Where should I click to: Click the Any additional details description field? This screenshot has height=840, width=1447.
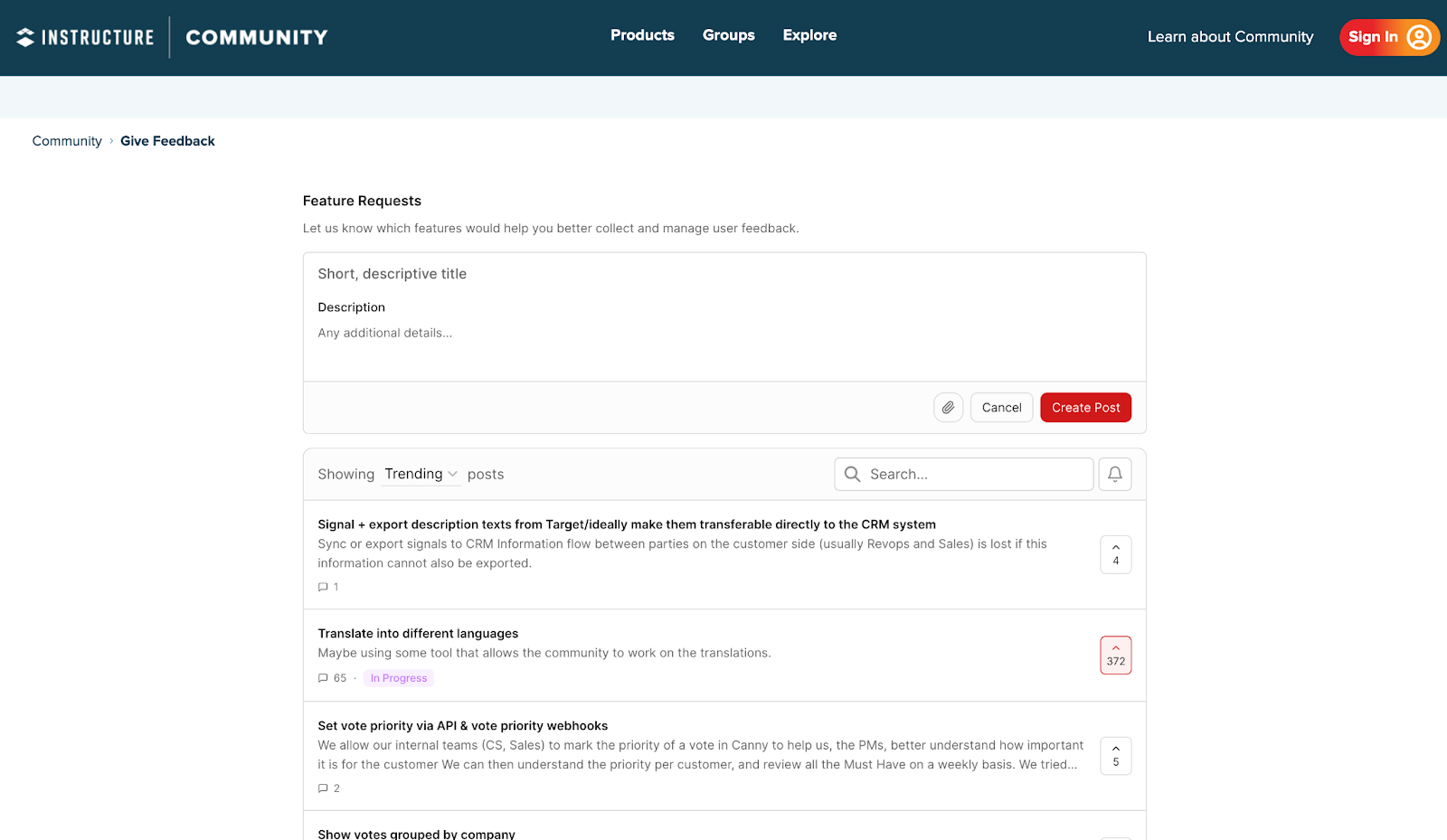[x=724, y=333]
